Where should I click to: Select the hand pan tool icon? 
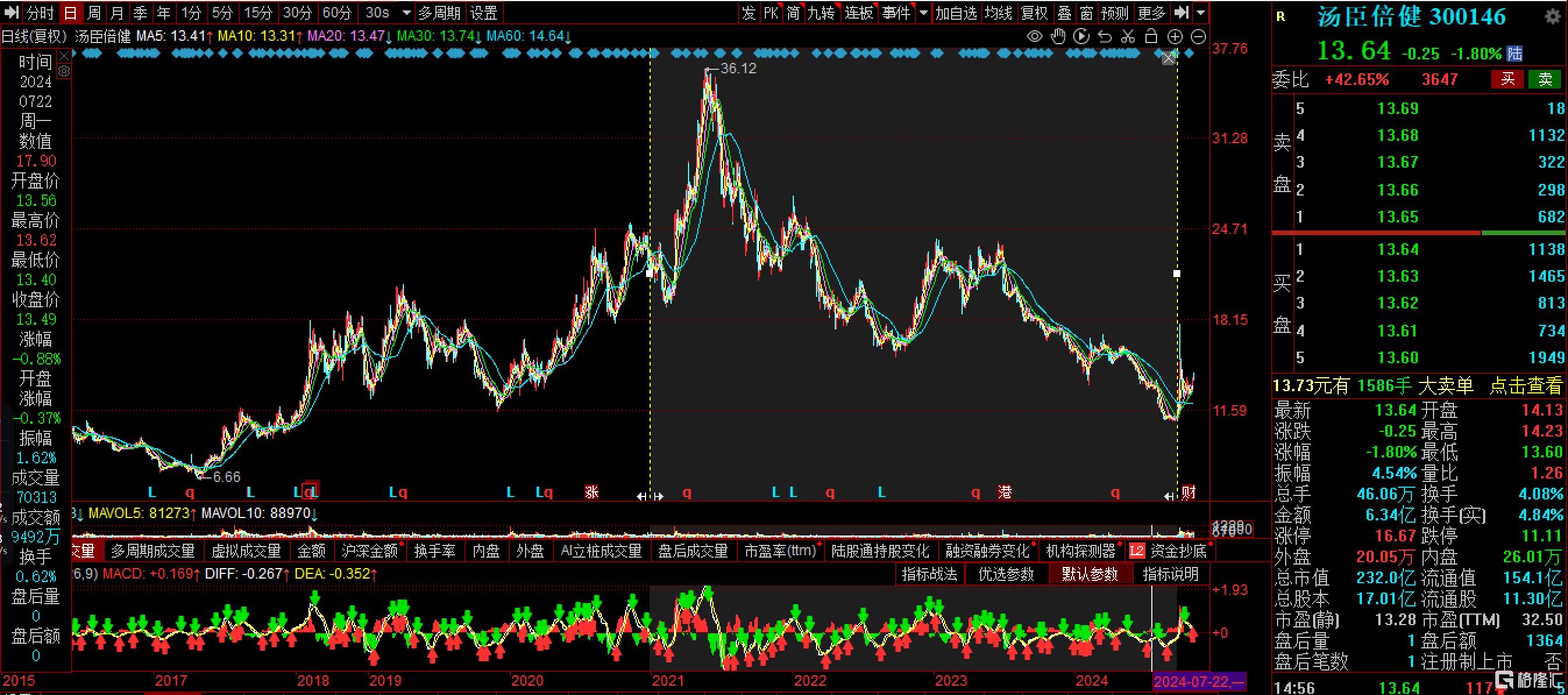pyautogui.click(x=1059, y=37)
